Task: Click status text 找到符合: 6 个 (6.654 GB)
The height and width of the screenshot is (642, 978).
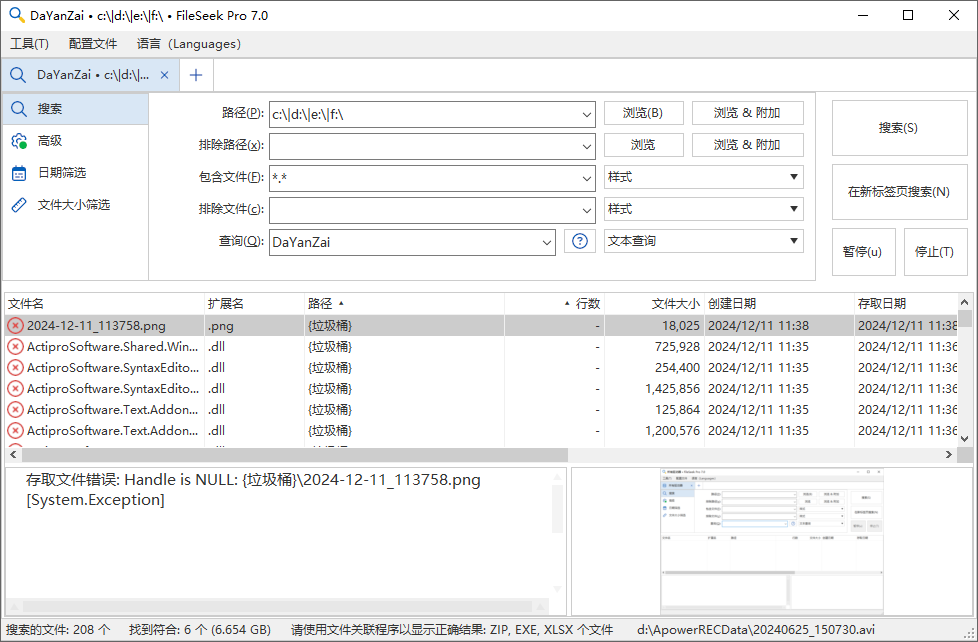Action: pyautogui.click(x=200, y=630)
